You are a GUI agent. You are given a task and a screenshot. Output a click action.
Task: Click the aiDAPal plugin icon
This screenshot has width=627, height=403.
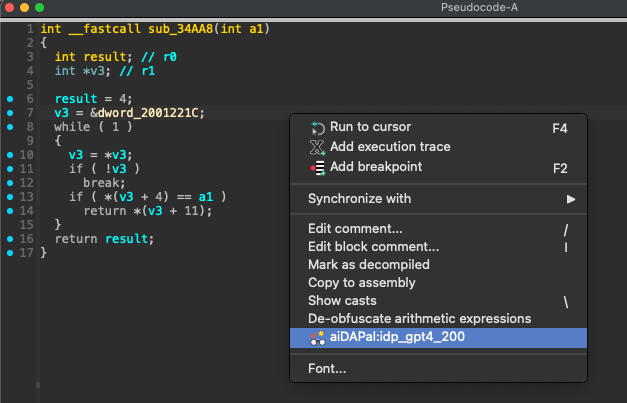317,338
